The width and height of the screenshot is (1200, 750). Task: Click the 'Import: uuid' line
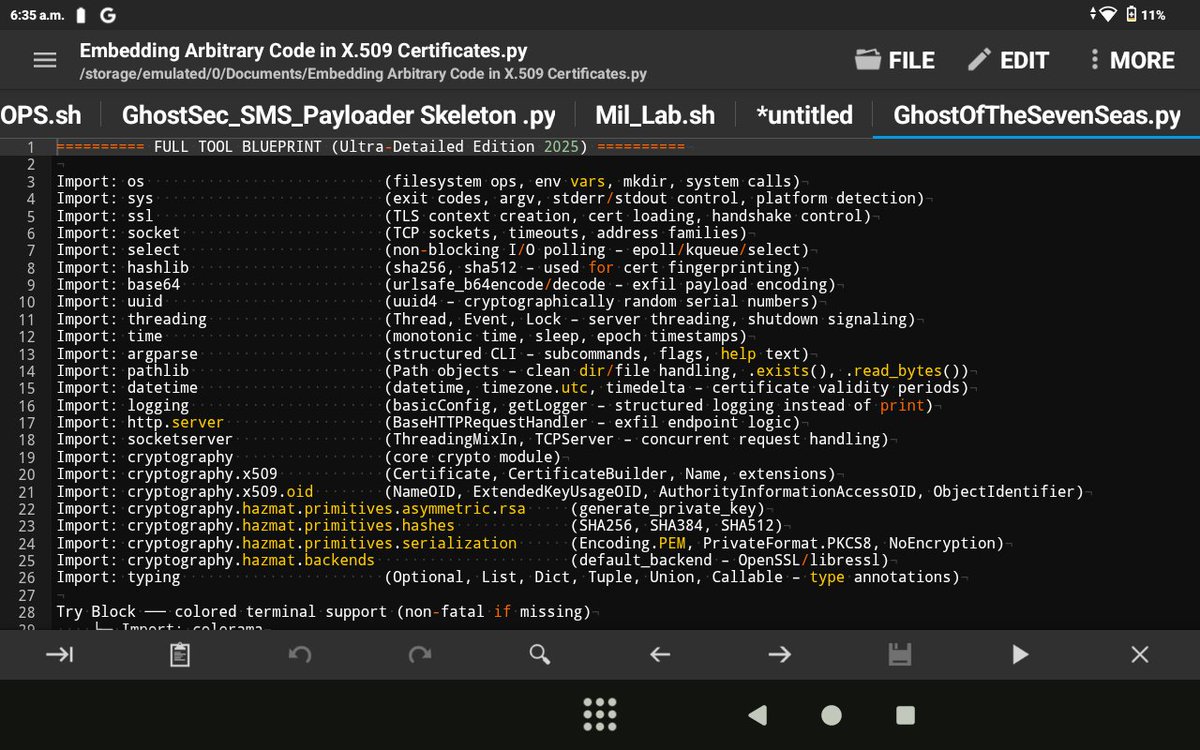440,302
